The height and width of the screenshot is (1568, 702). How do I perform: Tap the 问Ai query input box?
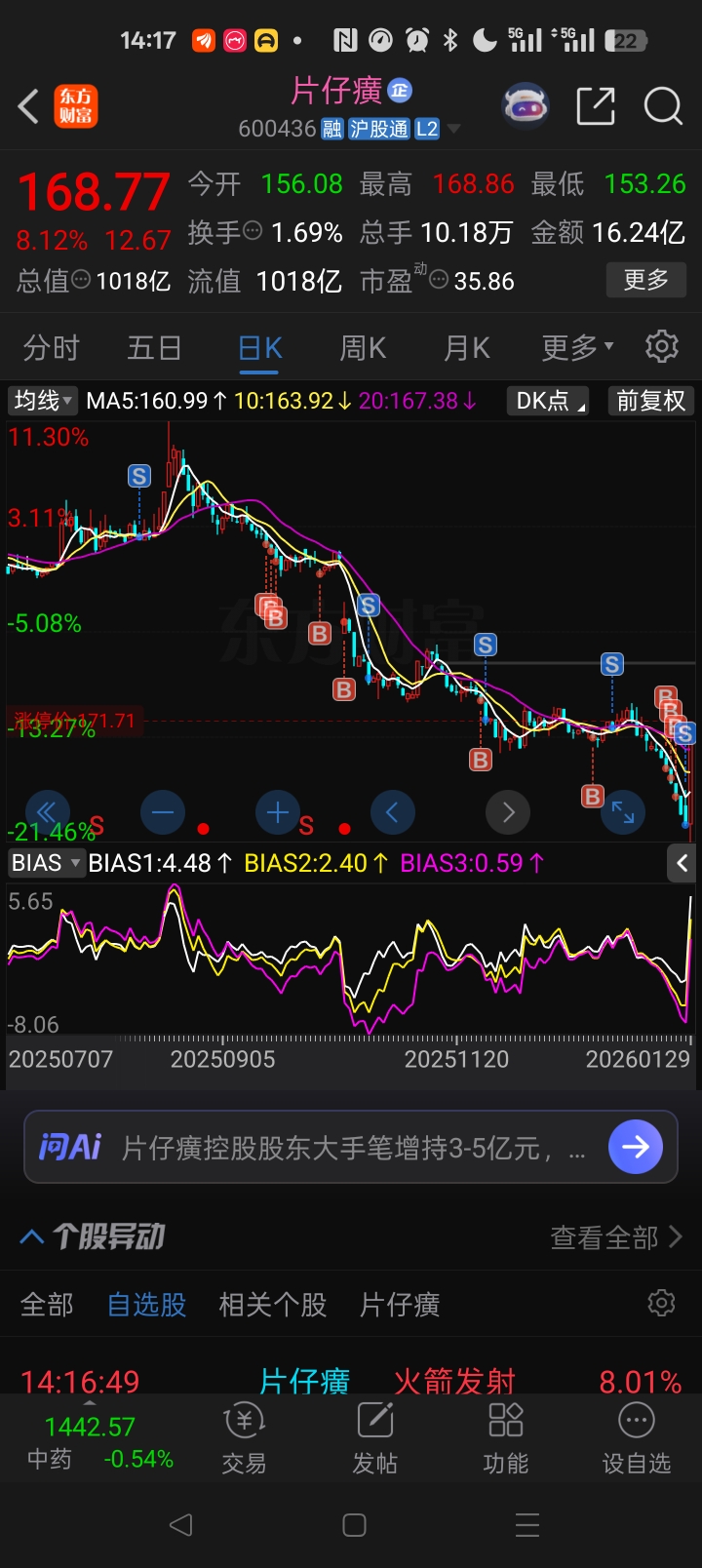pyautogui.click(x=351, y=1147)
